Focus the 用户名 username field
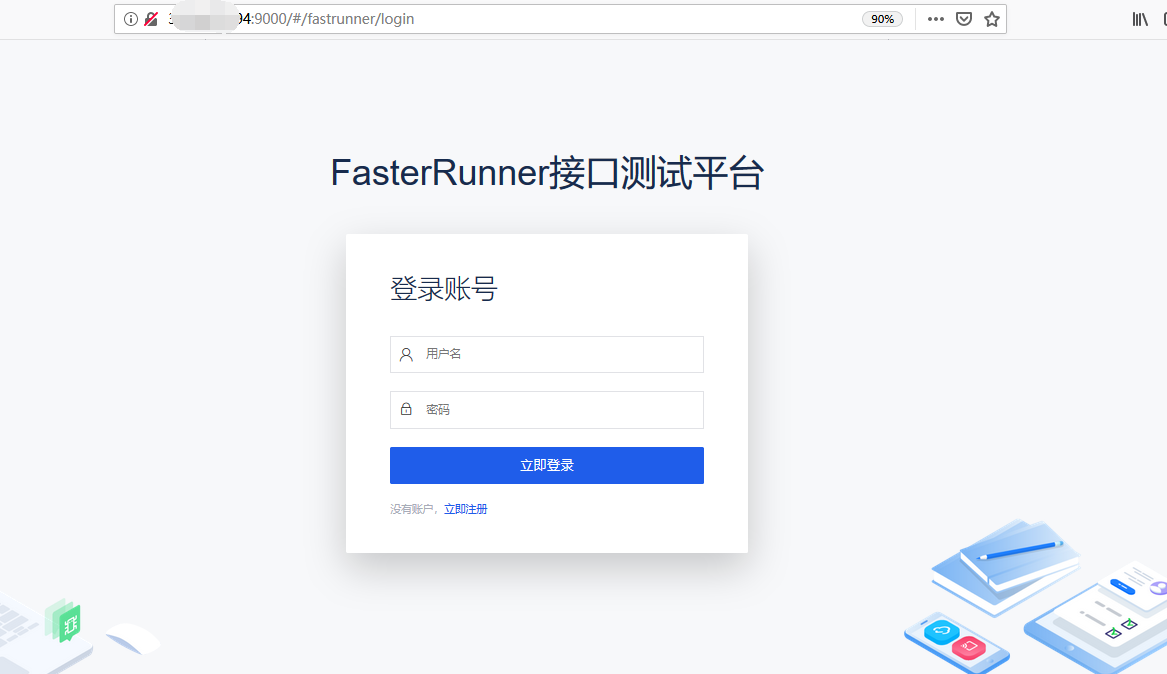This screenshot has width=1167, height=674. click(546, 354)
